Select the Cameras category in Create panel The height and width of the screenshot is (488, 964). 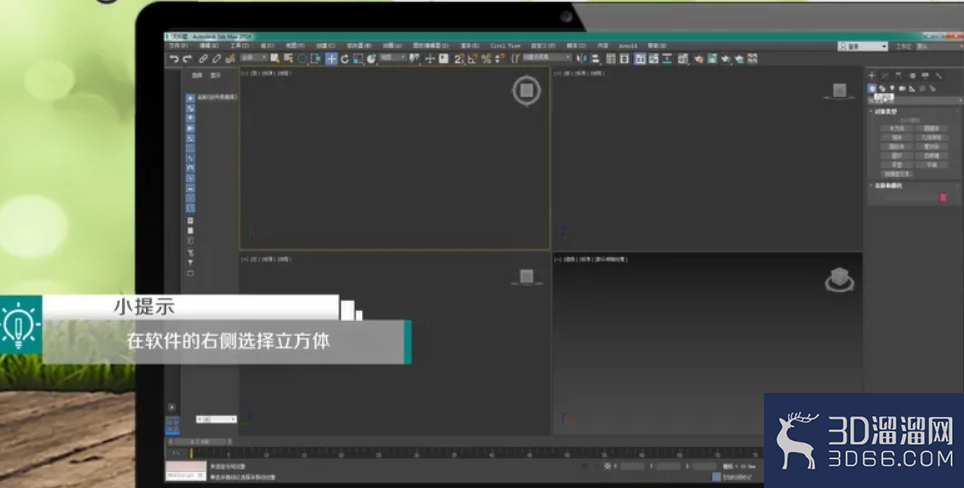click(902, 89)
